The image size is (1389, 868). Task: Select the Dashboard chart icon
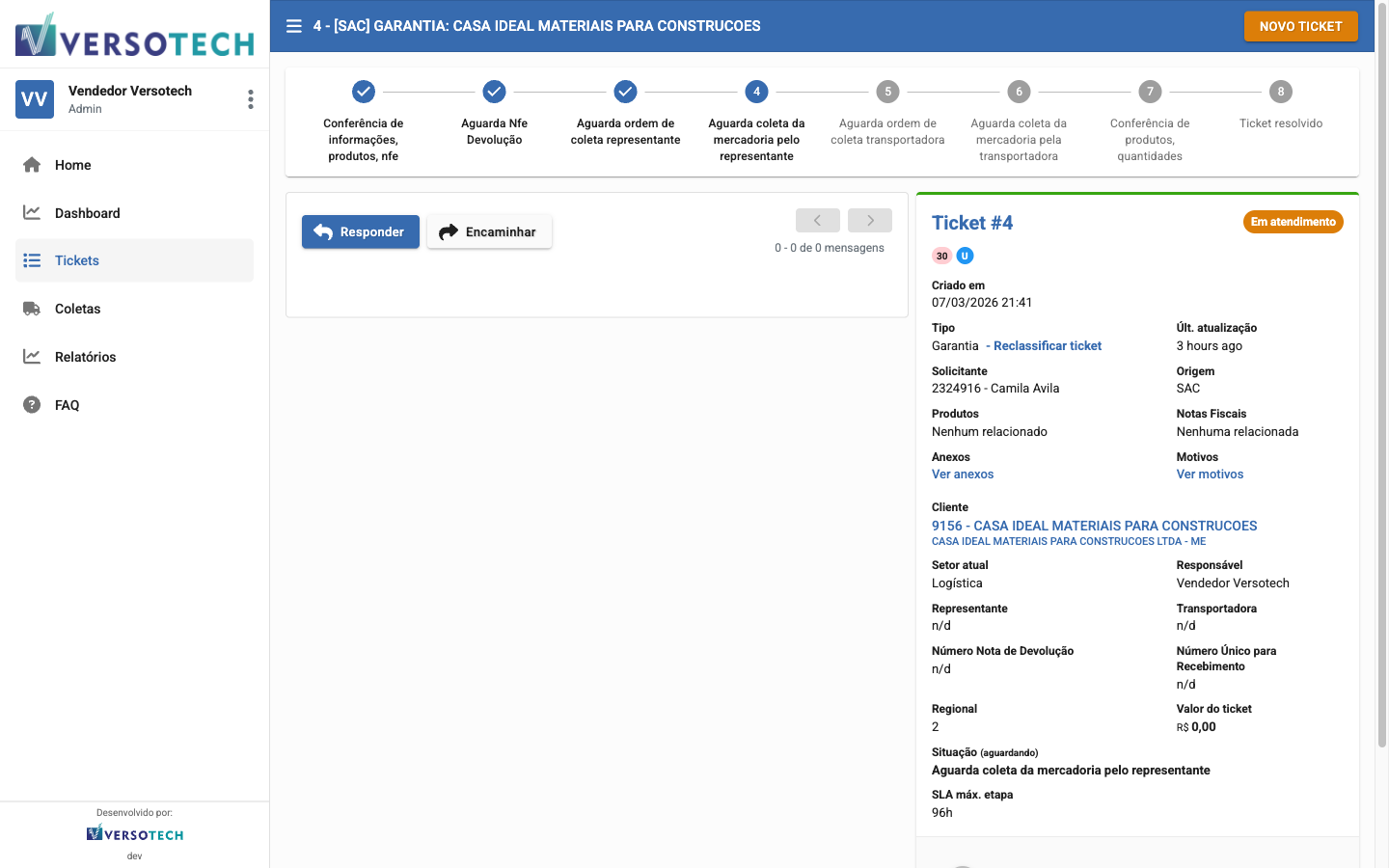pyautogui.click(x=32, y=212)
